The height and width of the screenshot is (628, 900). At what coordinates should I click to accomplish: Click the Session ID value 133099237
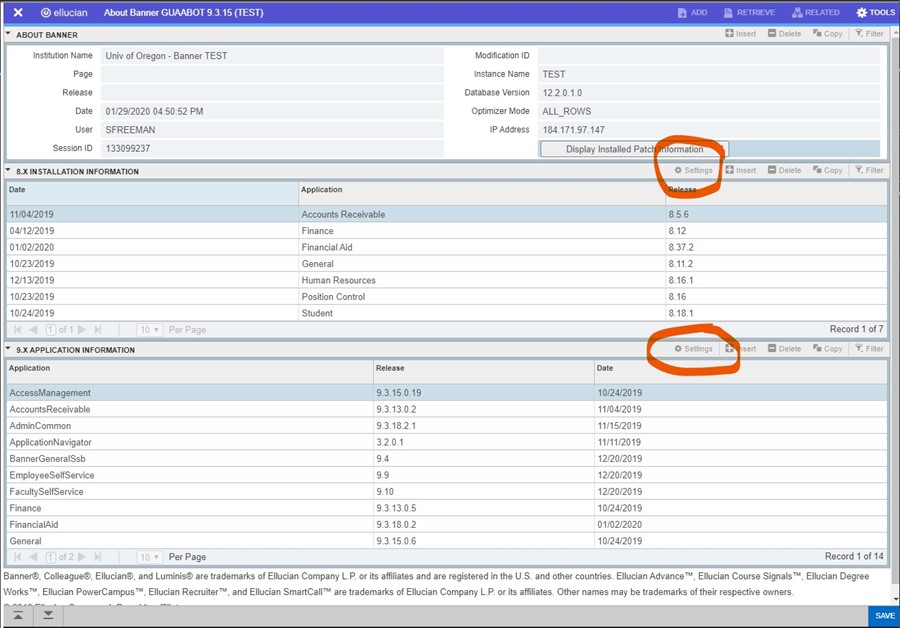coord(127,148)
